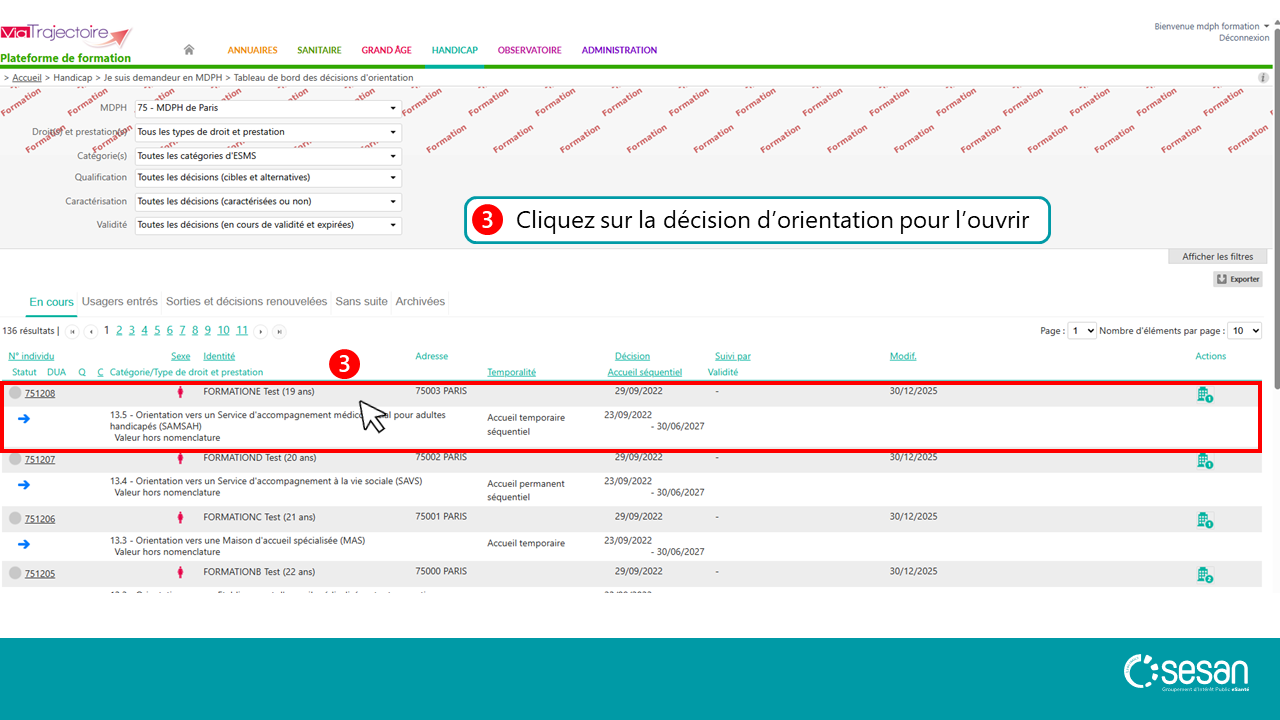
Task: Open the Archivées tab
Action: click(x=420, y=302)
